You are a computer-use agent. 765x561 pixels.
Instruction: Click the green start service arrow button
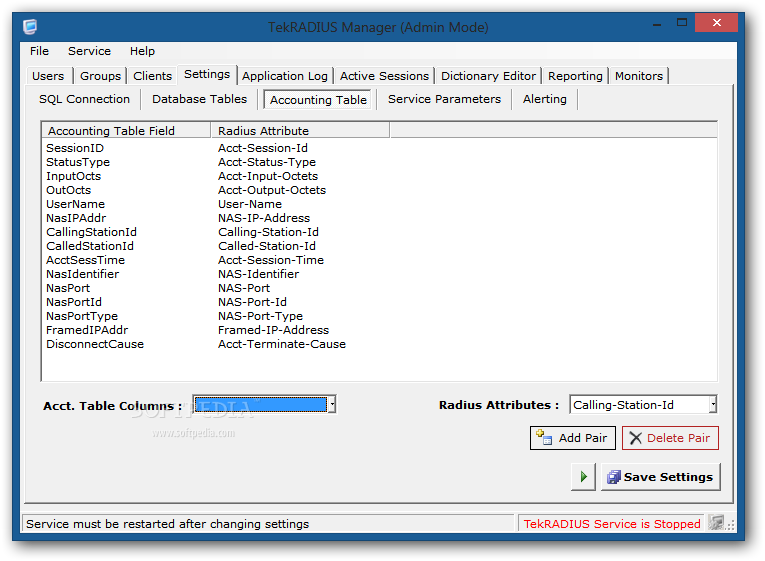pos(584,477)
